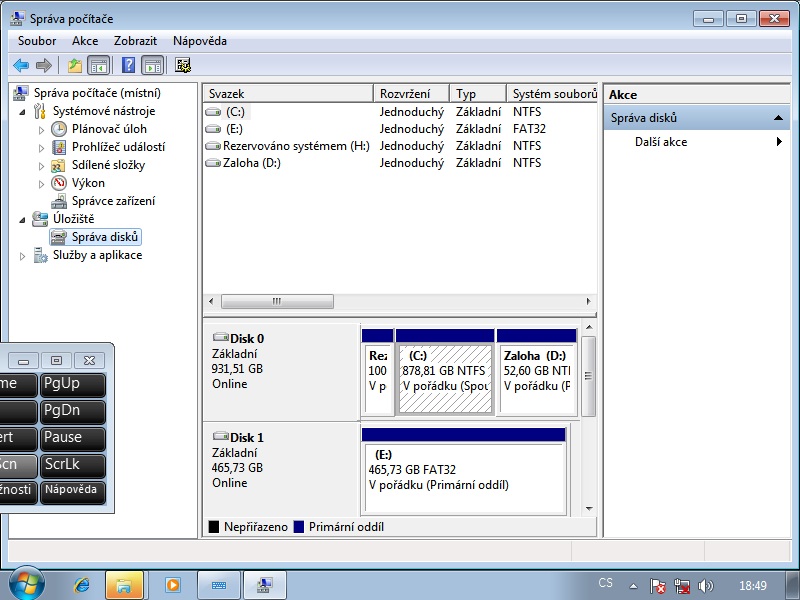Expand the Služby a aplikace node
The width and height of the screenshot is (800, 600).
pyautogui.click(x=24, y=256)
